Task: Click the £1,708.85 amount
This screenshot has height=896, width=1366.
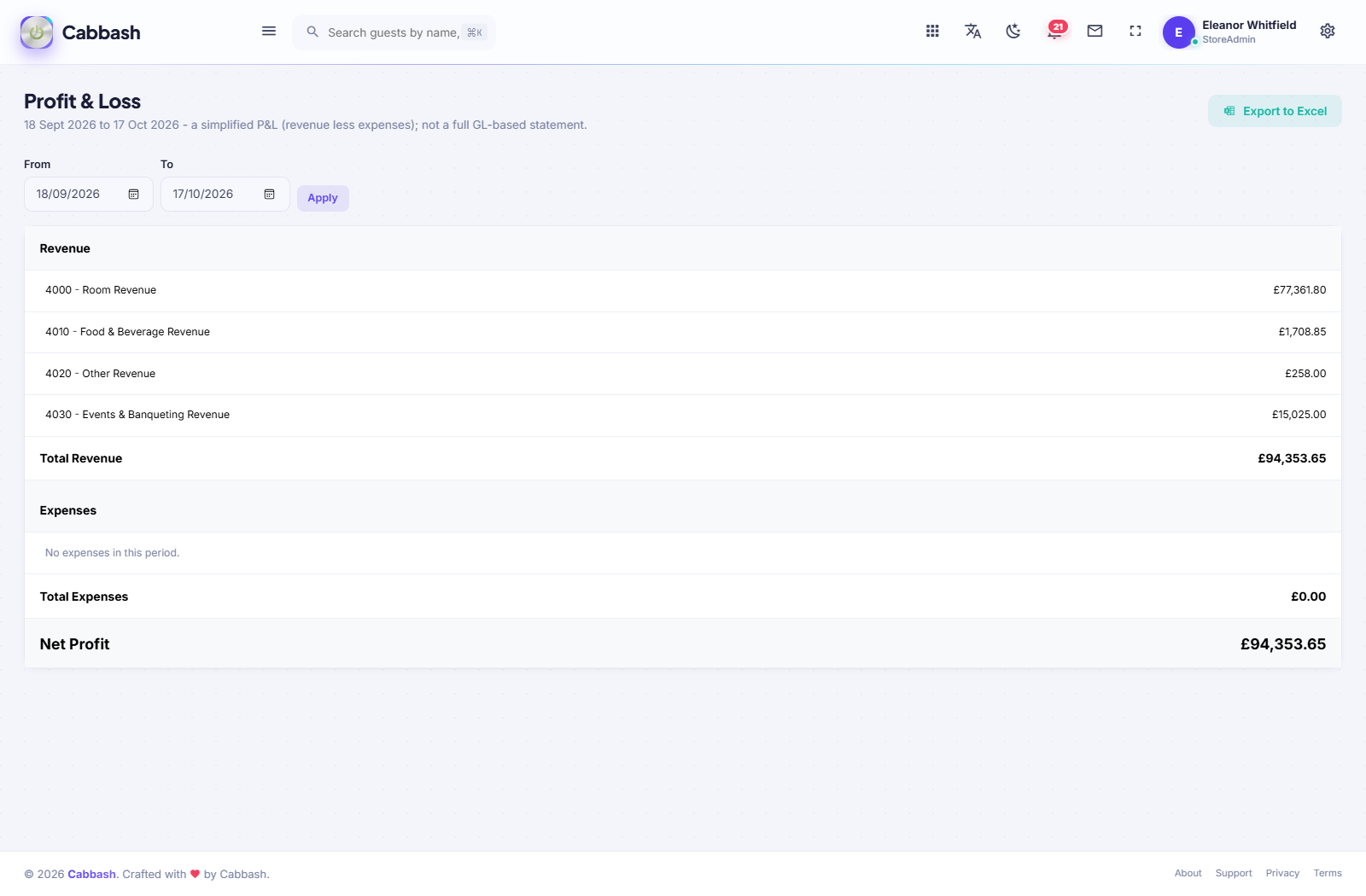Action: coord(1302,332)
